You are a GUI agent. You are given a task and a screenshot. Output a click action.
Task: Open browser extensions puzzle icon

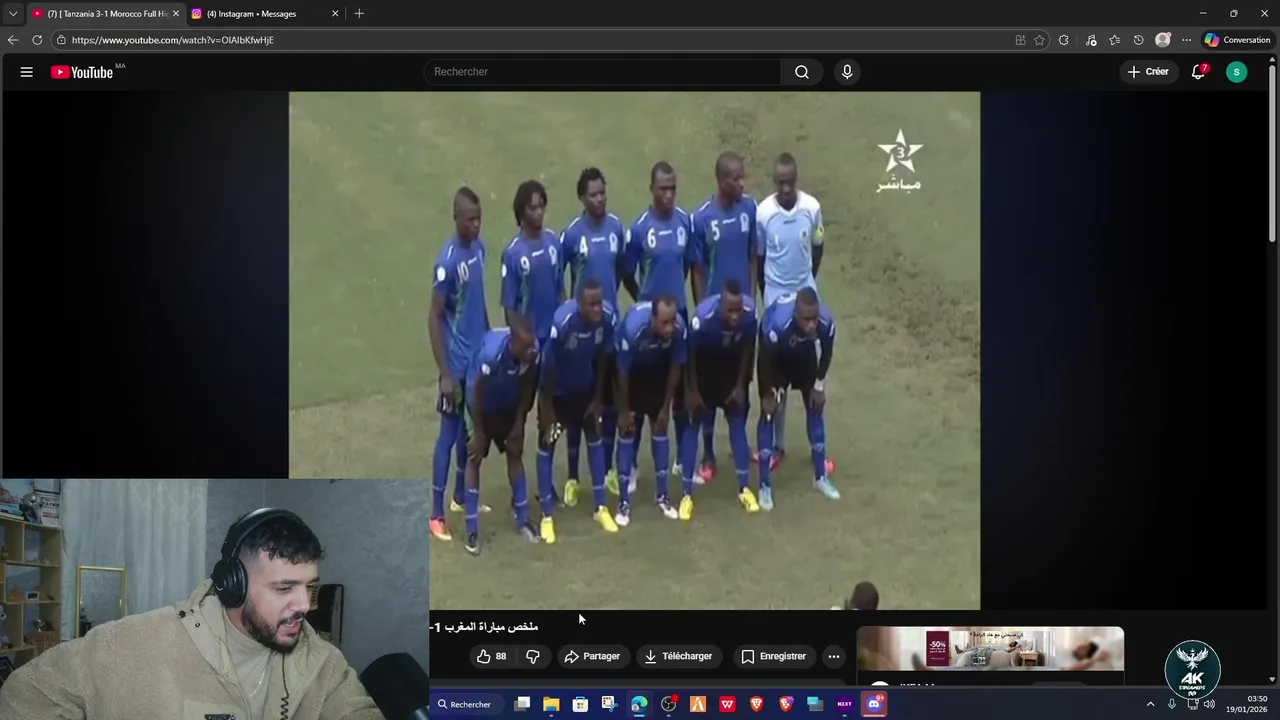pos(1064,40)
